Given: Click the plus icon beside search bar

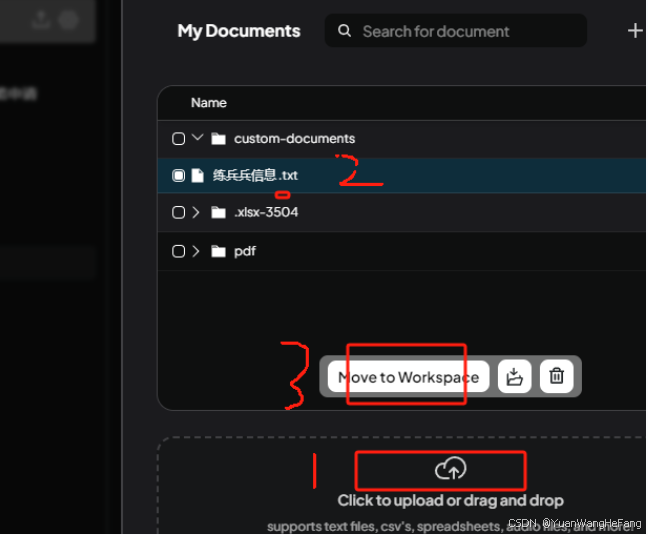Looking at the screenshot, I should tap(635, 31).
